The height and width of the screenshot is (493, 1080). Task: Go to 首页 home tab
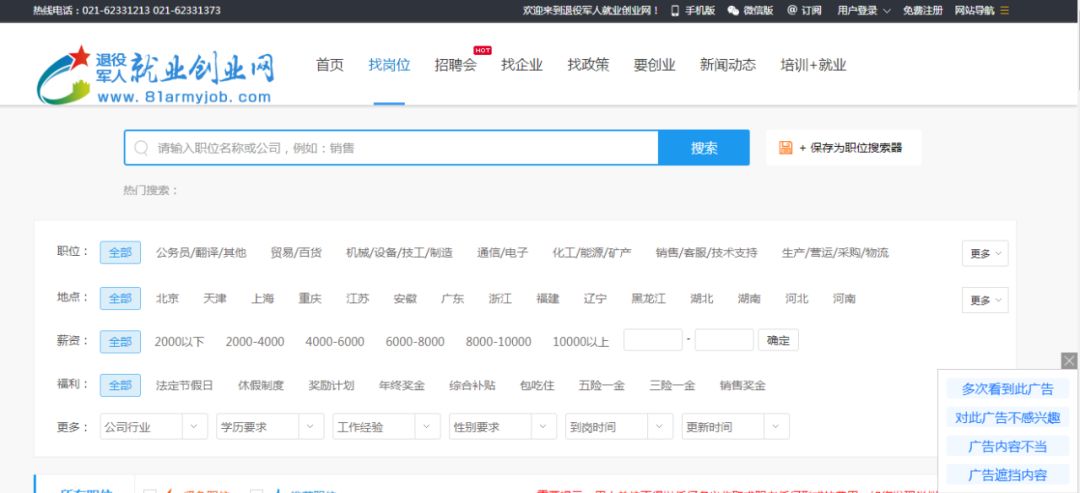tap(329, 65)
